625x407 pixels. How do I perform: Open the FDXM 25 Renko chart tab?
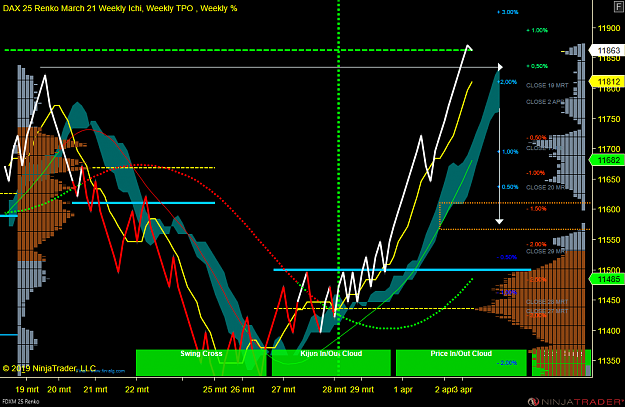pyautogui.click(x=21, y=401)
